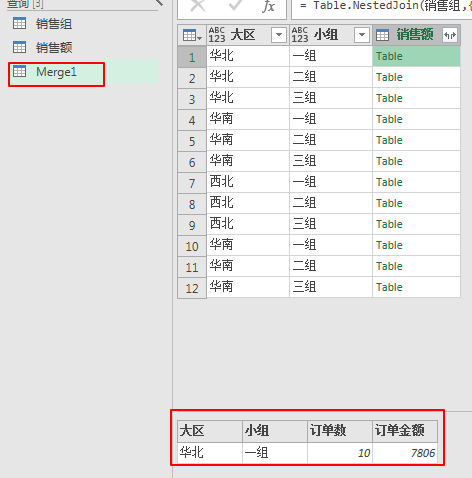Confirm formula with the checkmark icon
Image resolution: width=472 pixels, height=478 pixels.
[236, 6]
